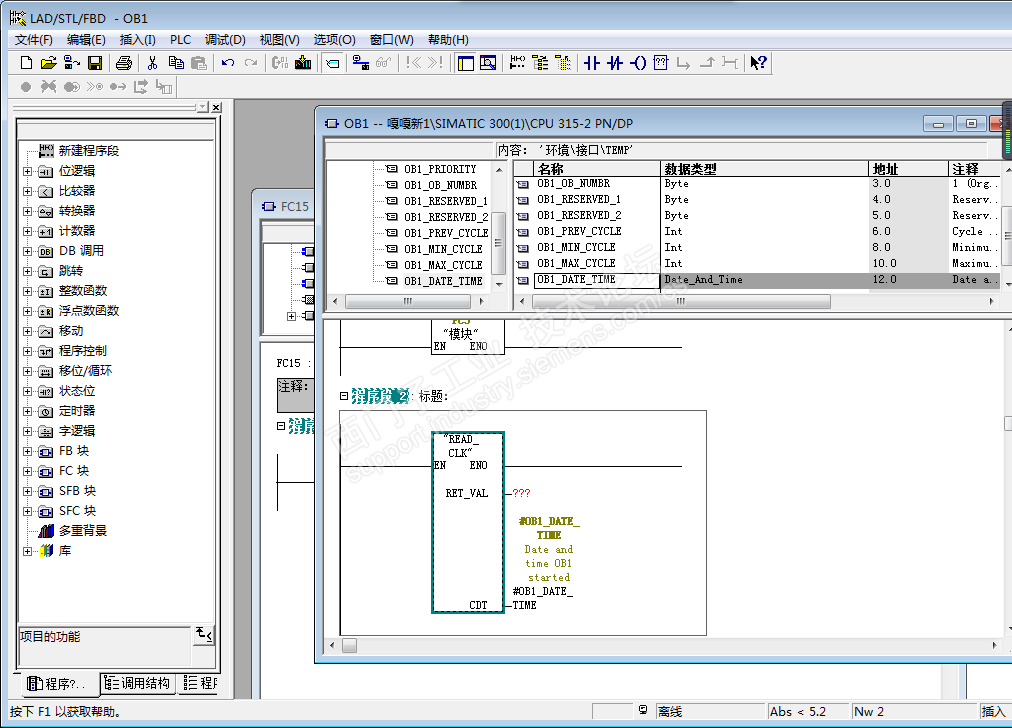This screenshot has height=728, width=1012.
Task: Click the Download to PLC icon
Action: pos(302,63)
